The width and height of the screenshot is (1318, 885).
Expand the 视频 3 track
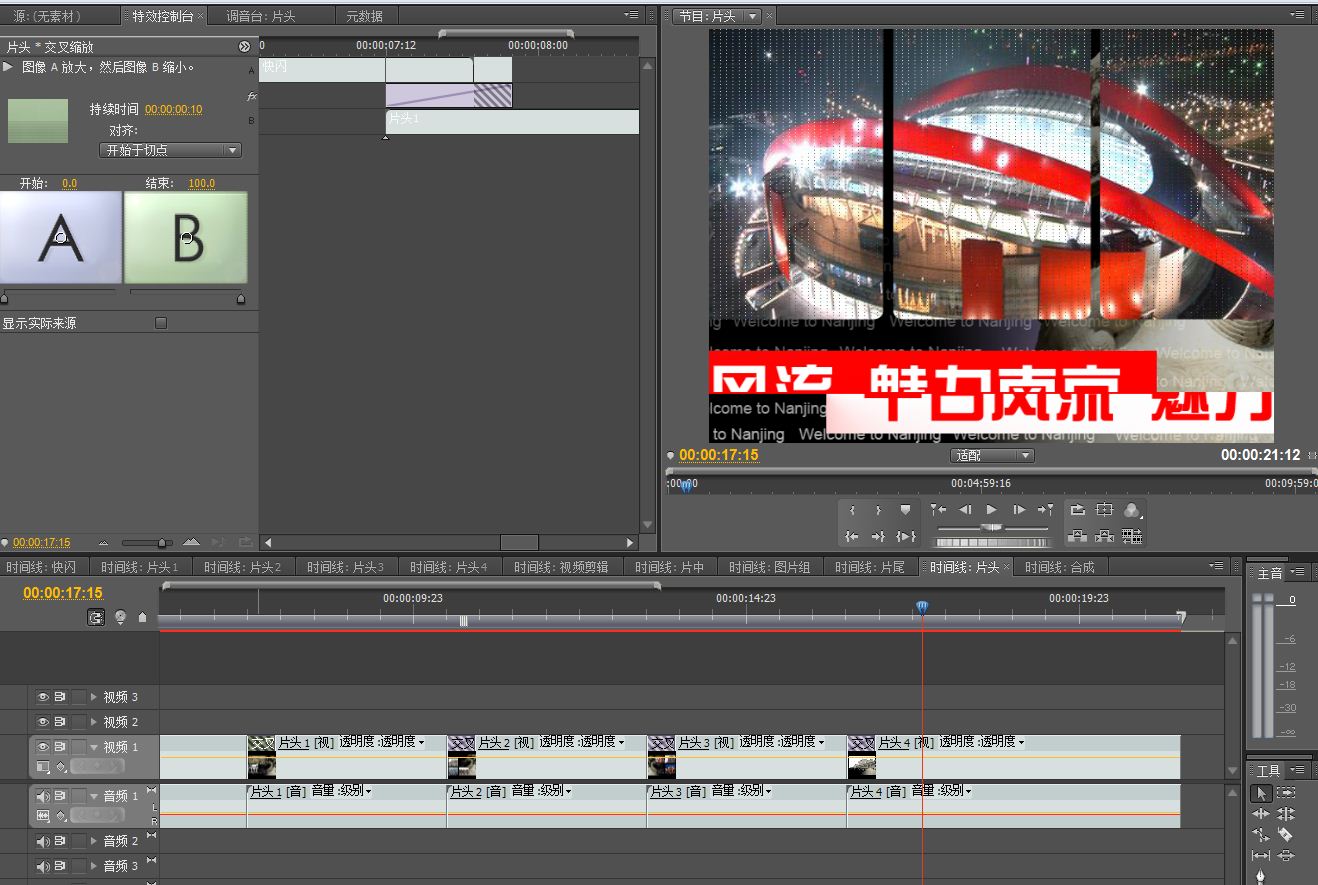(x=95, y=697)
